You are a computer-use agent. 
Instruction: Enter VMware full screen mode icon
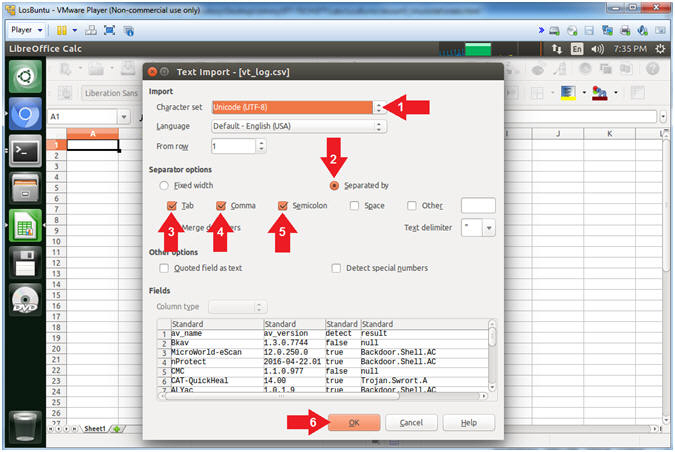tap(110, 30)
